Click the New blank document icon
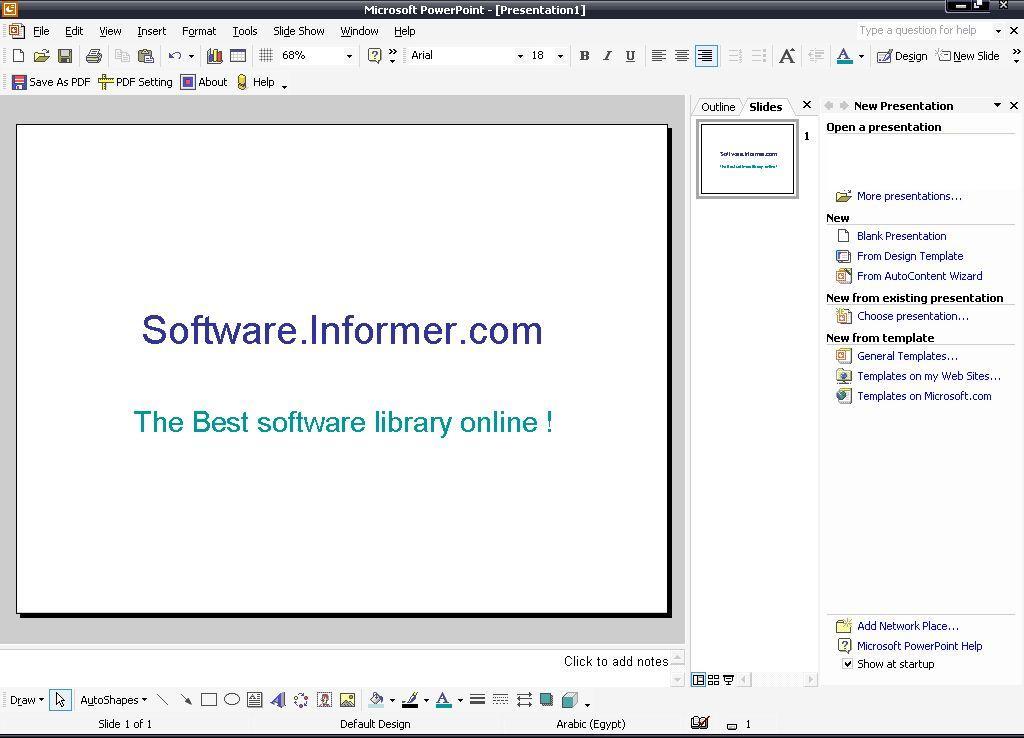The width and height of the screenshot is (1024, 738). click(18, 56)
